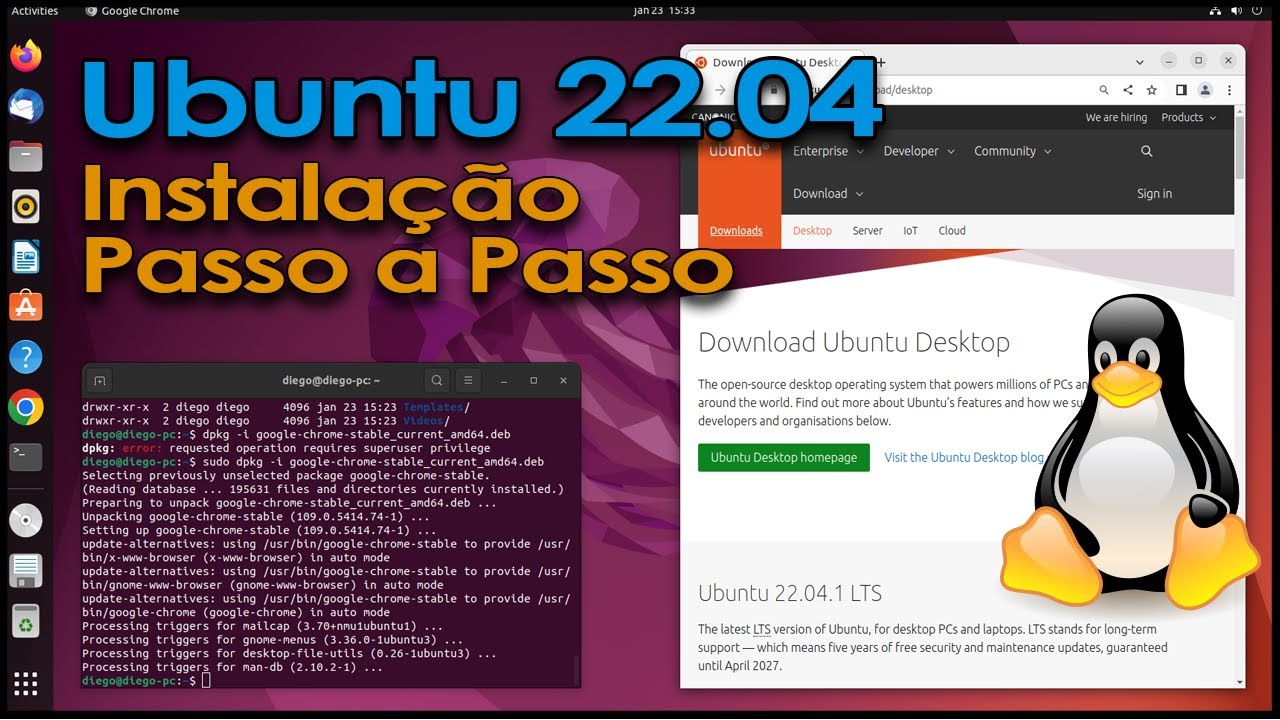Launch Thunderbird mail from the dock
The height and width of the screenshot is (720, 1280).
[x=26, y=106]
